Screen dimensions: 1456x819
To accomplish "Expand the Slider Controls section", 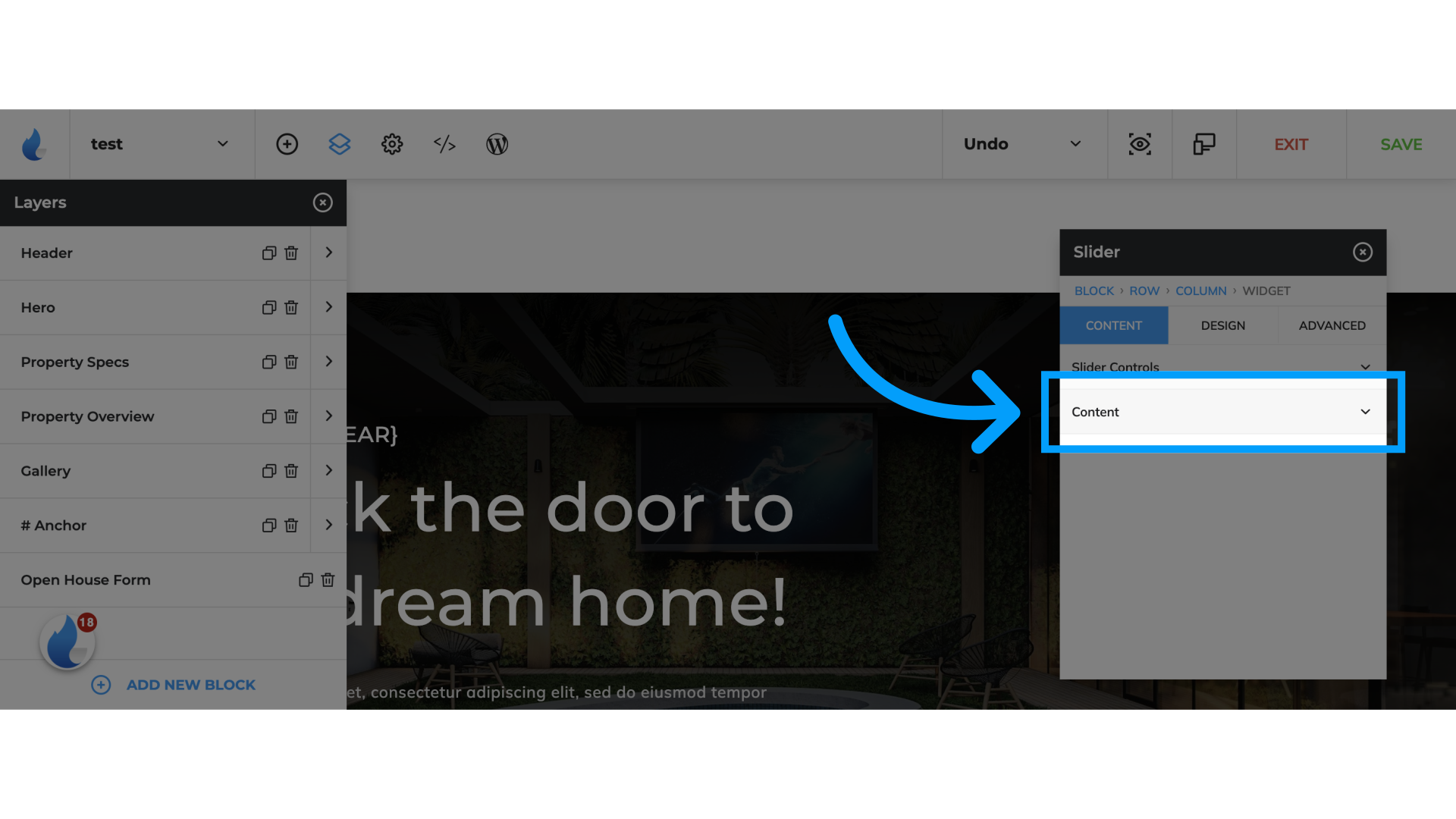I will coord(1222,367).
